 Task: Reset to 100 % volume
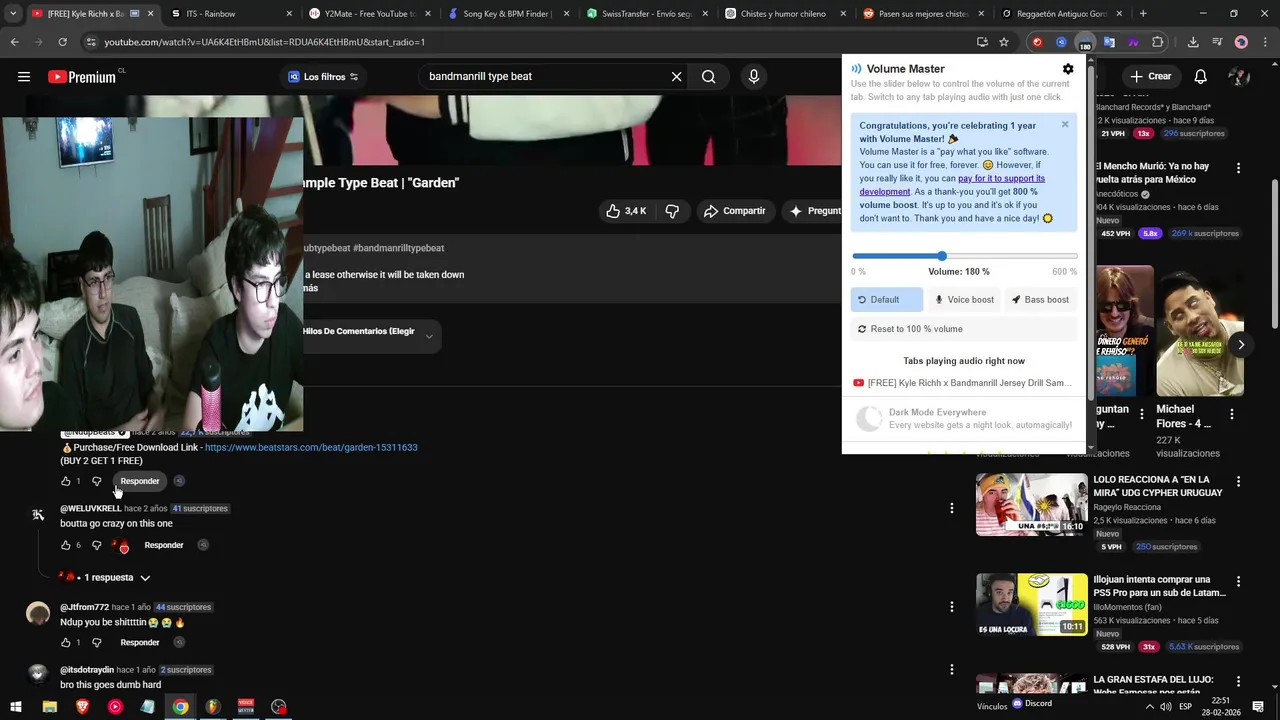[x=964, y=329]
